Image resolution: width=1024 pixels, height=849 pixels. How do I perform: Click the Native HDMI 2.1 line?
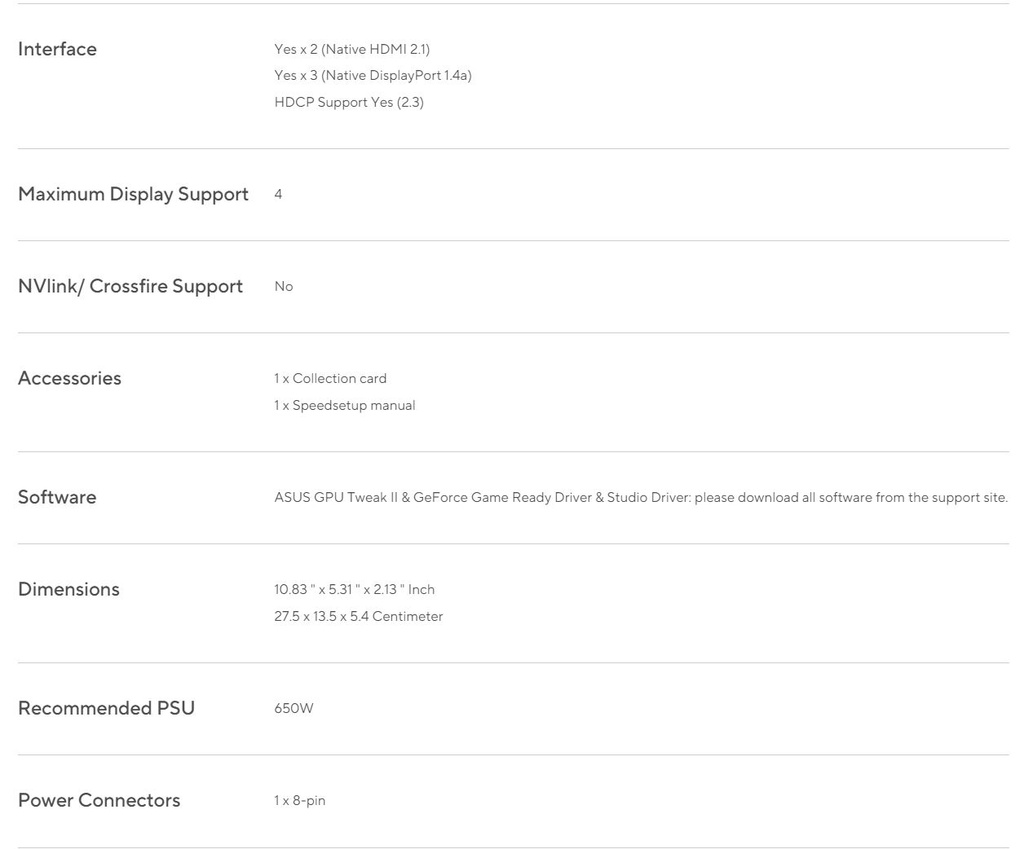(x=352, y=49)
